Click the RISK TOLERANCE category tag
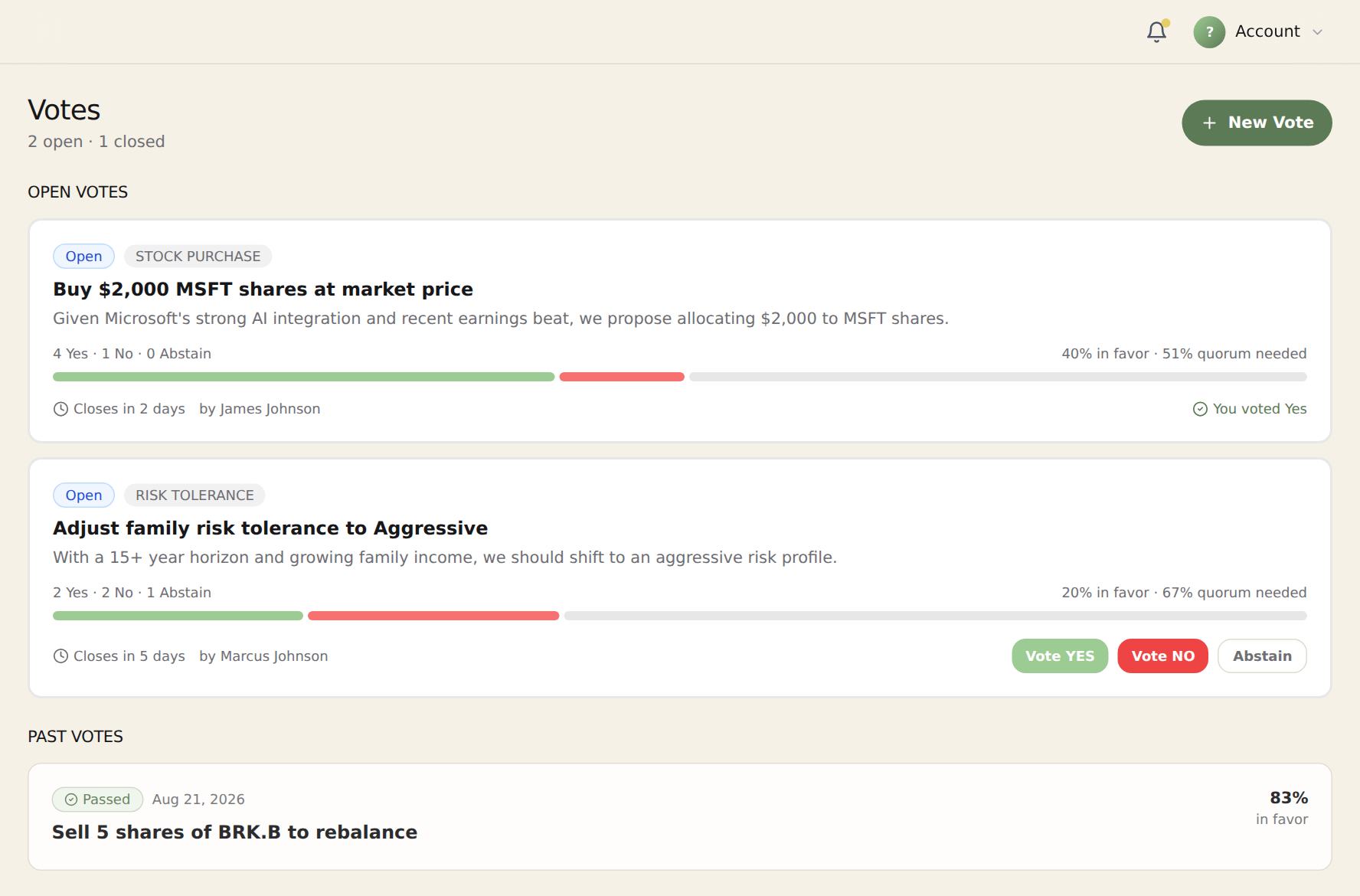Screen dimensions: 1360x896 click(195, 495)
